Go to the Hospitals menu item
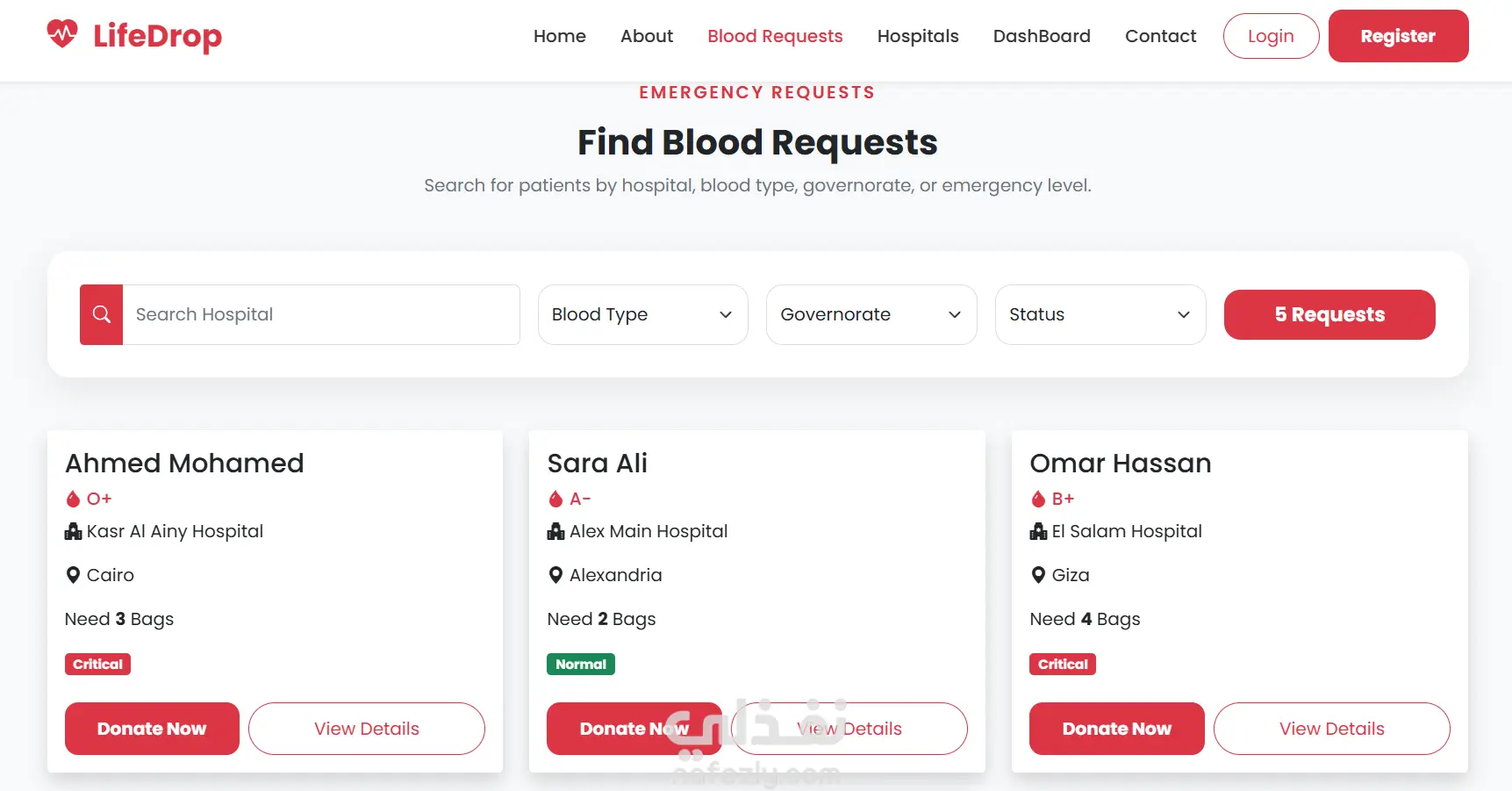The height and width of the screenshot is (791, 1512). (x=918, y=36)
